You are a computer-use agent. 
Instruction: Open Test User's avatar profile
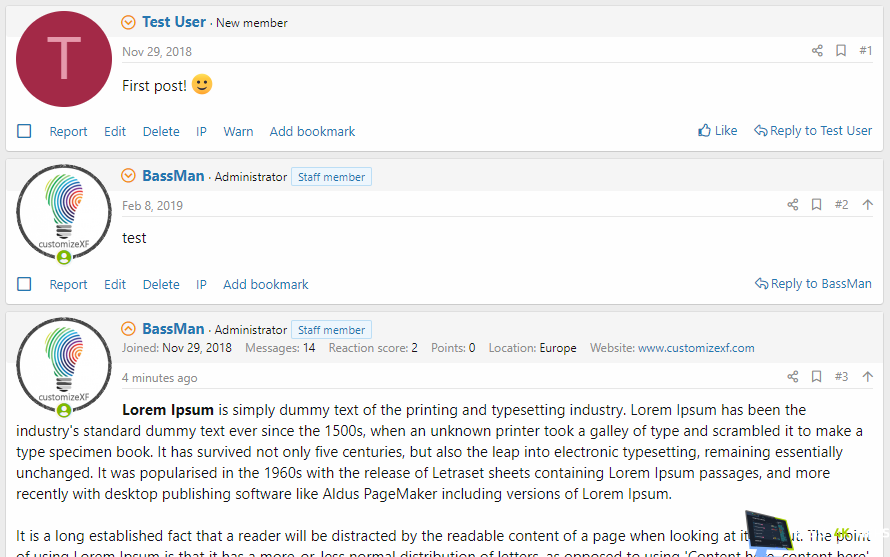coord(64,59)
